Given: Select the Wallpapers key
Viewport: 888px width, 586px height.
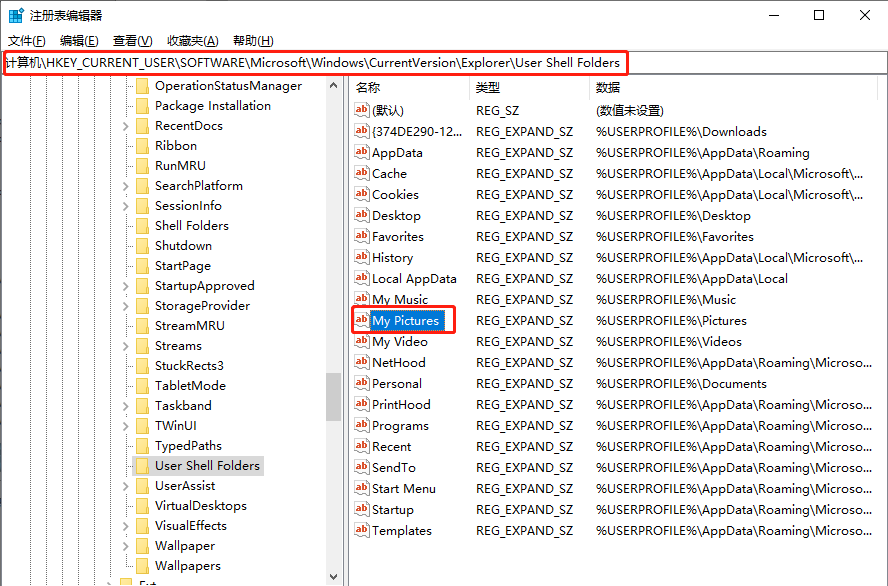Looking at the screenshot, I should (x=188, y=566).
